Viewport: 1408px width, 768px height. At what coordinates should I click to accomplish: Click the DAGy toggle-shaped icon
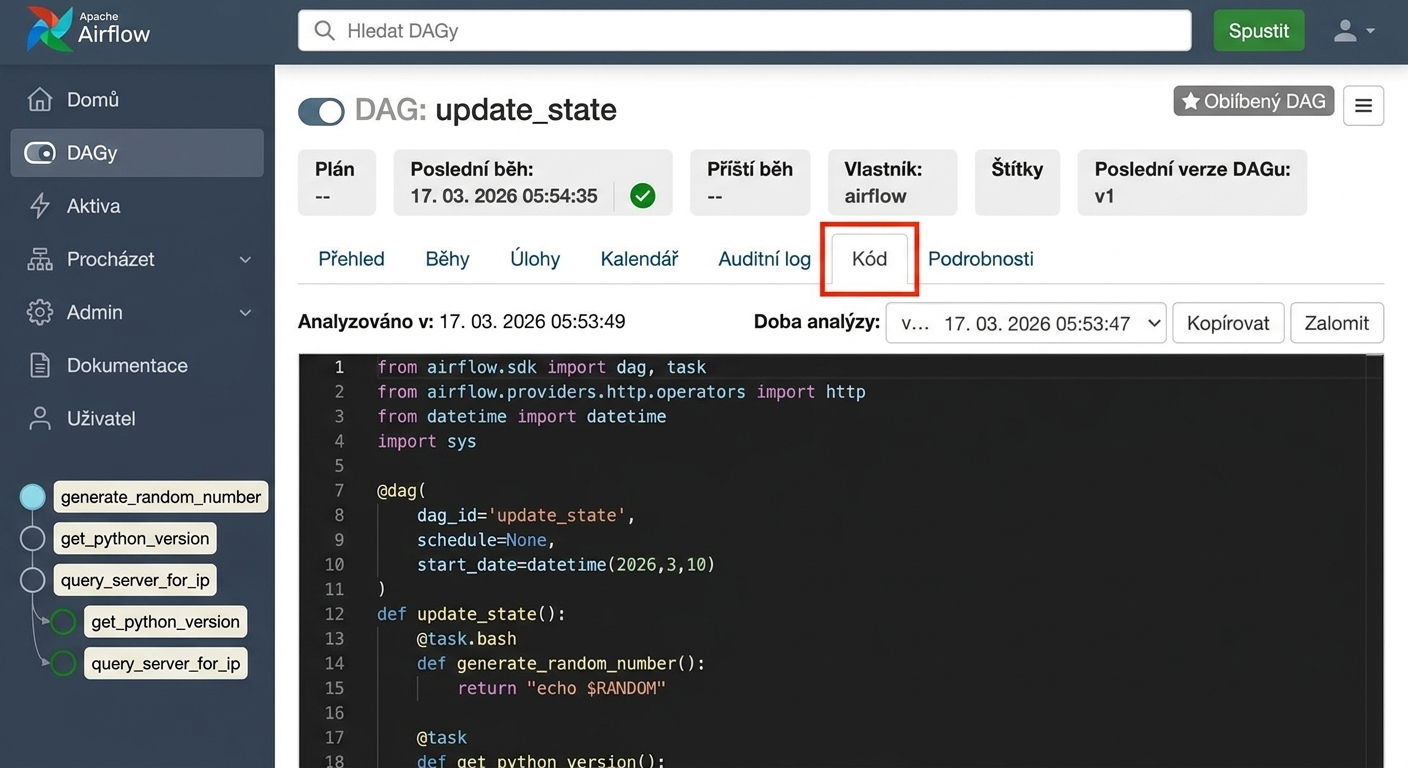40,153
